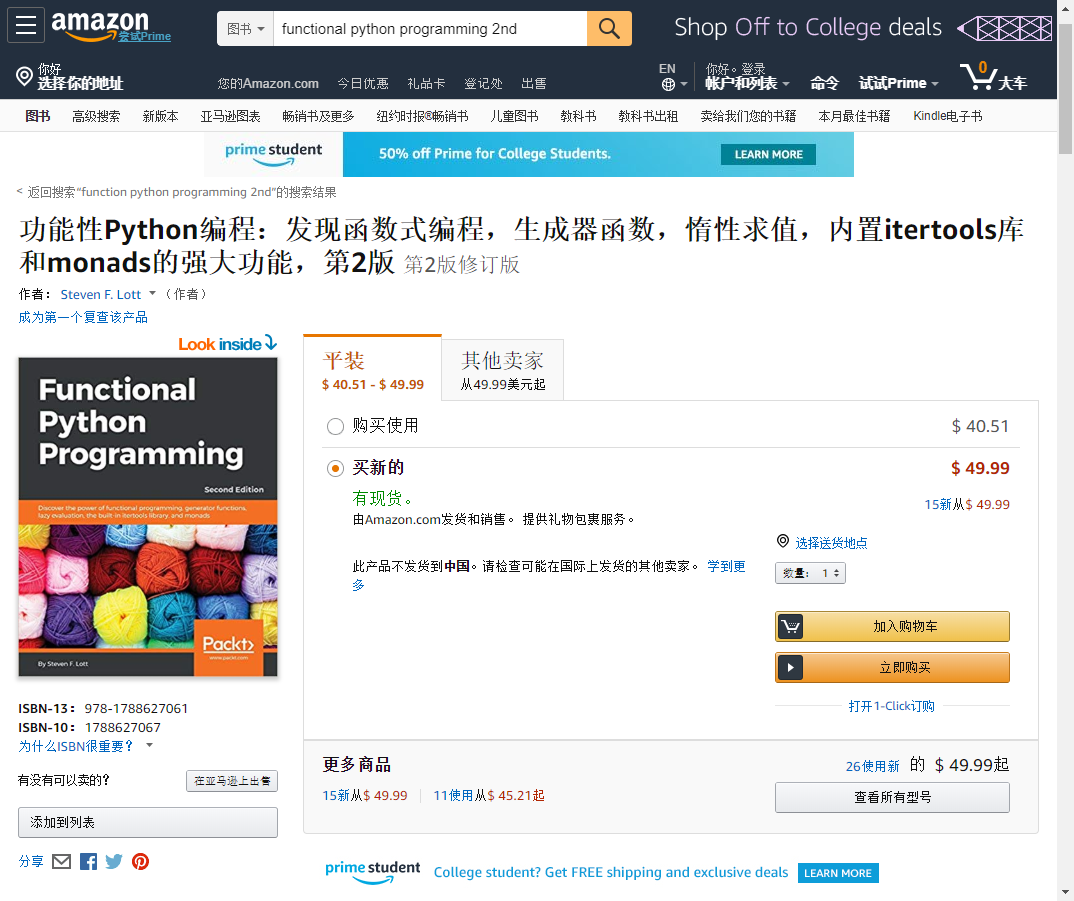Open 命令 orders link
1074x901 pixels.
pyautogui.click(x=824, y=83)
